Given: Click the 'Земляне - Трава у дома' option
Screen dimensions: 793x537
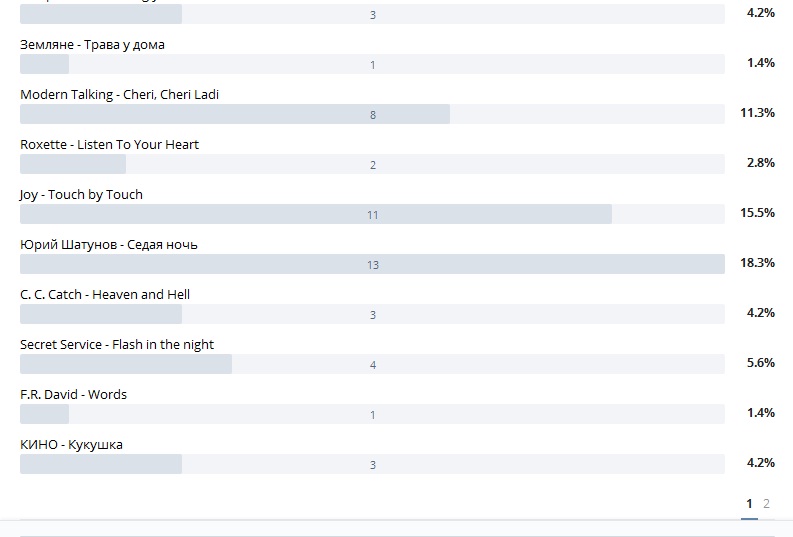Looking at the screenshot, I should [92, 45].
